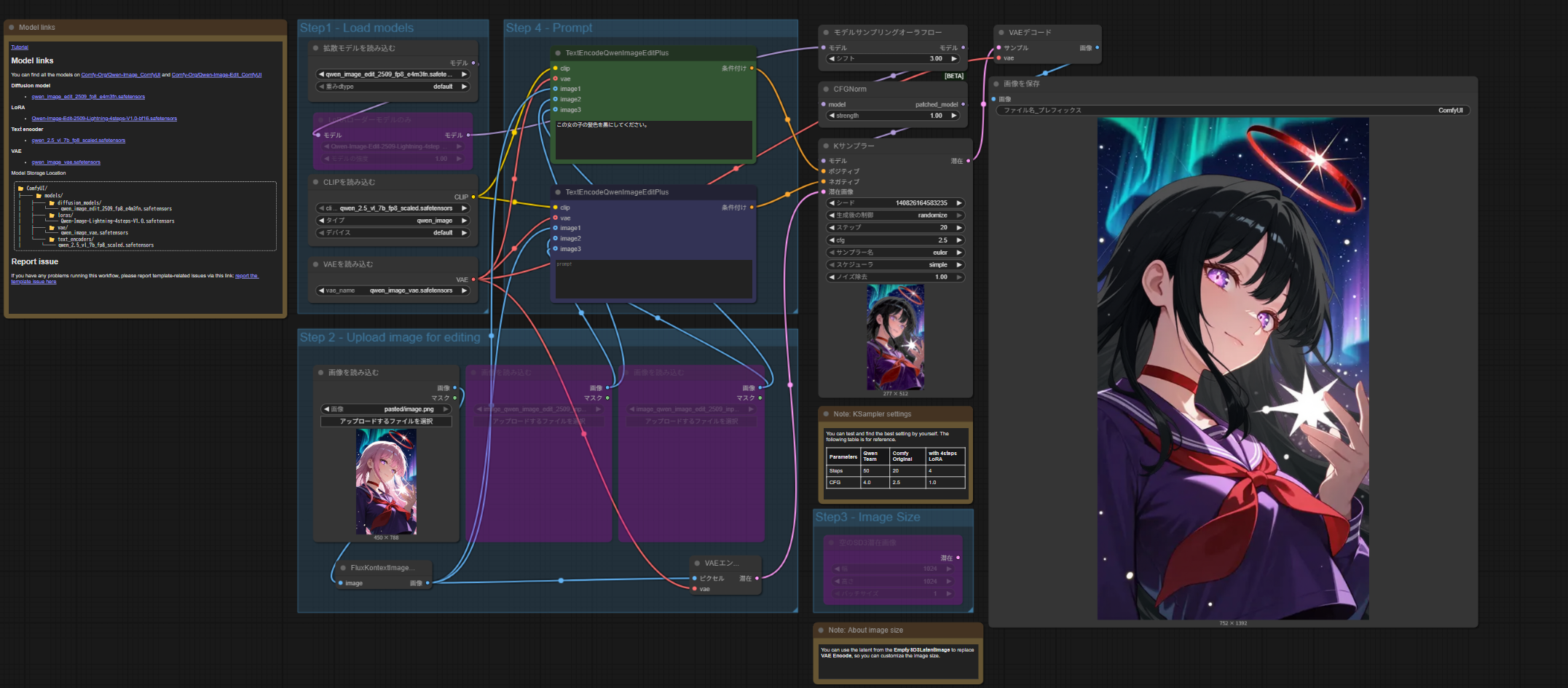Open the サンプラー名 euler dropdown
Image resolution: width=1568 pixels, height=688 pixels.
click(895, 253)
